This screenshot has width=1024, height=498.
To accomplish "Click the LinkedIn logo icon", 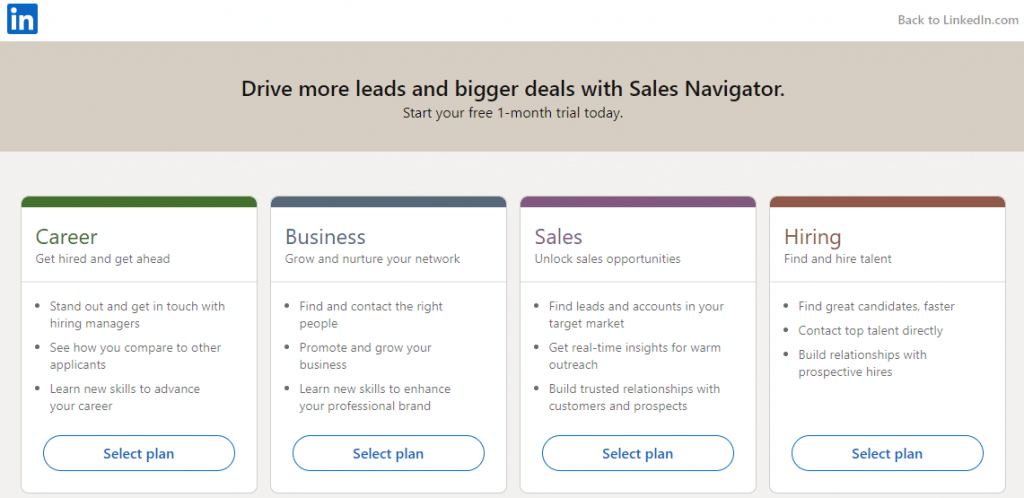I will [x=22, y=19].
